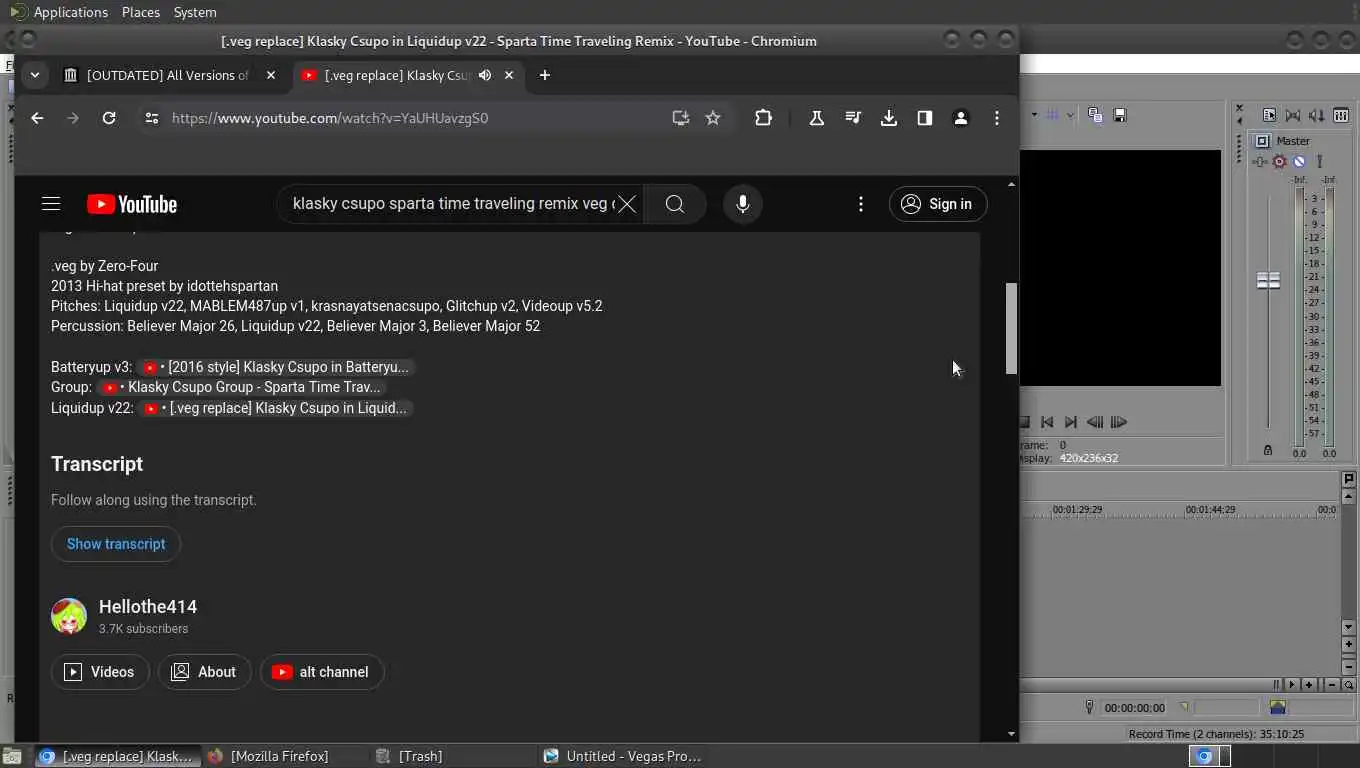Run search with magnifier button

pyautogui.click(x=675, y=204)
